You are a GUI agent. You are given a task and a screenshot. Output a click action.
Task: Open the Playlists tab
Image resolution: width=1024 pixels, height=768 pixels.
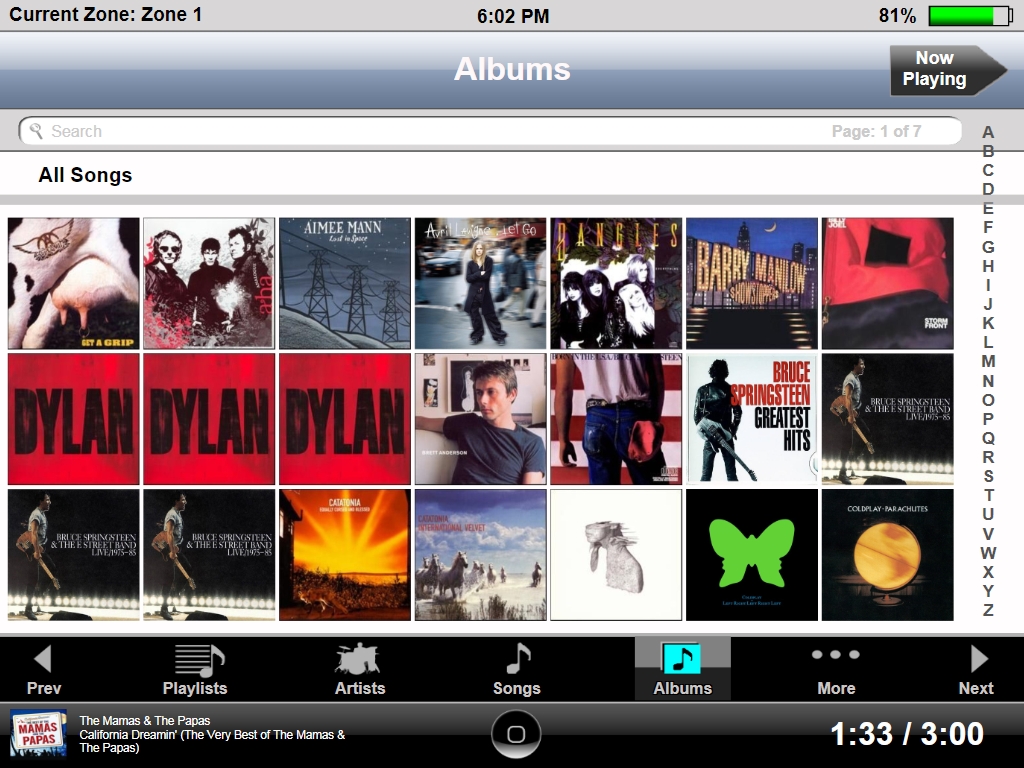click(195, 669)
